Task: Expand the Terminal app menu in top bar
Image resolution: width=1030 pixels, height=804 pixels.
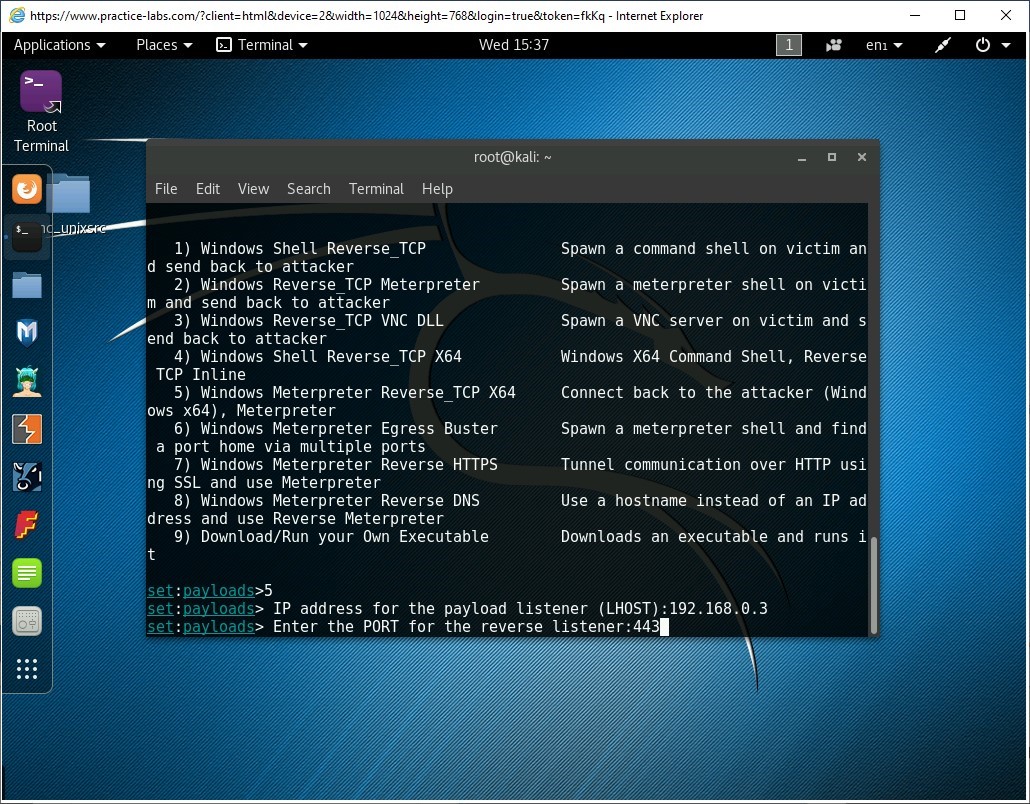Action: click(262, 45)
